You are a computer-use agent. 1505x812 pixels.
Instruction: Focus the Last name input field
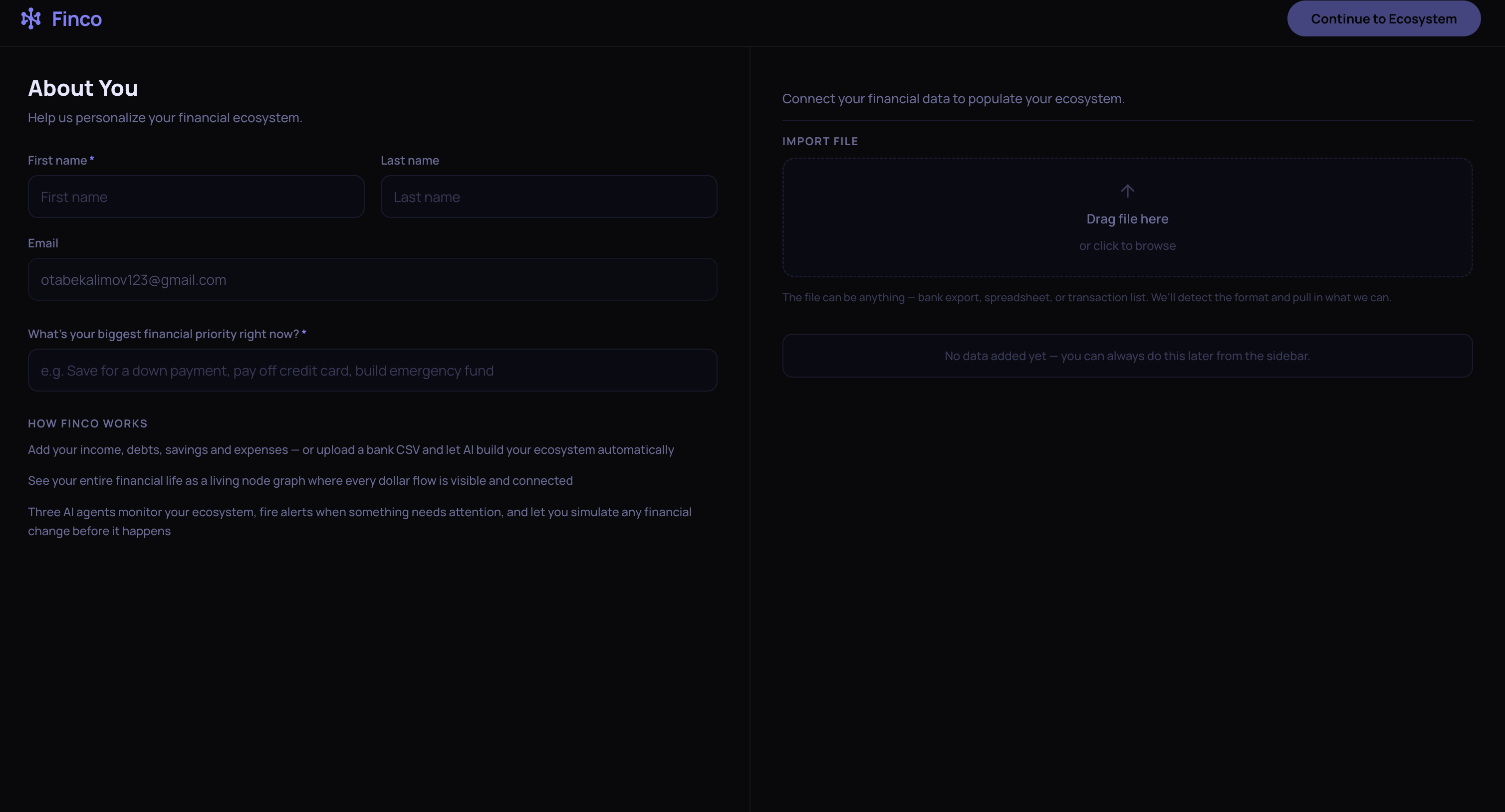(x=548, y=197)
